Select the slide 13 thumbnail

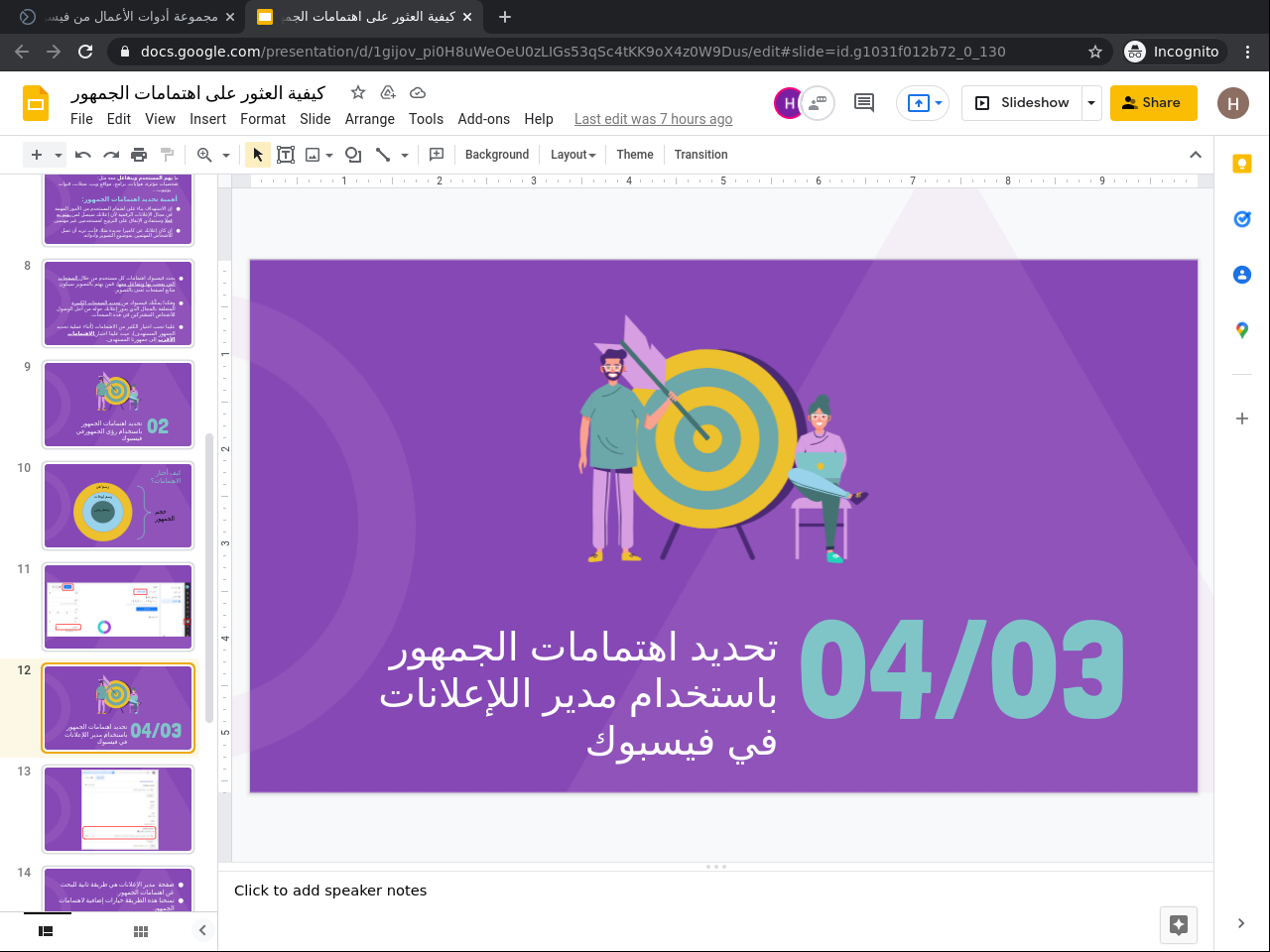click(118, 809)
